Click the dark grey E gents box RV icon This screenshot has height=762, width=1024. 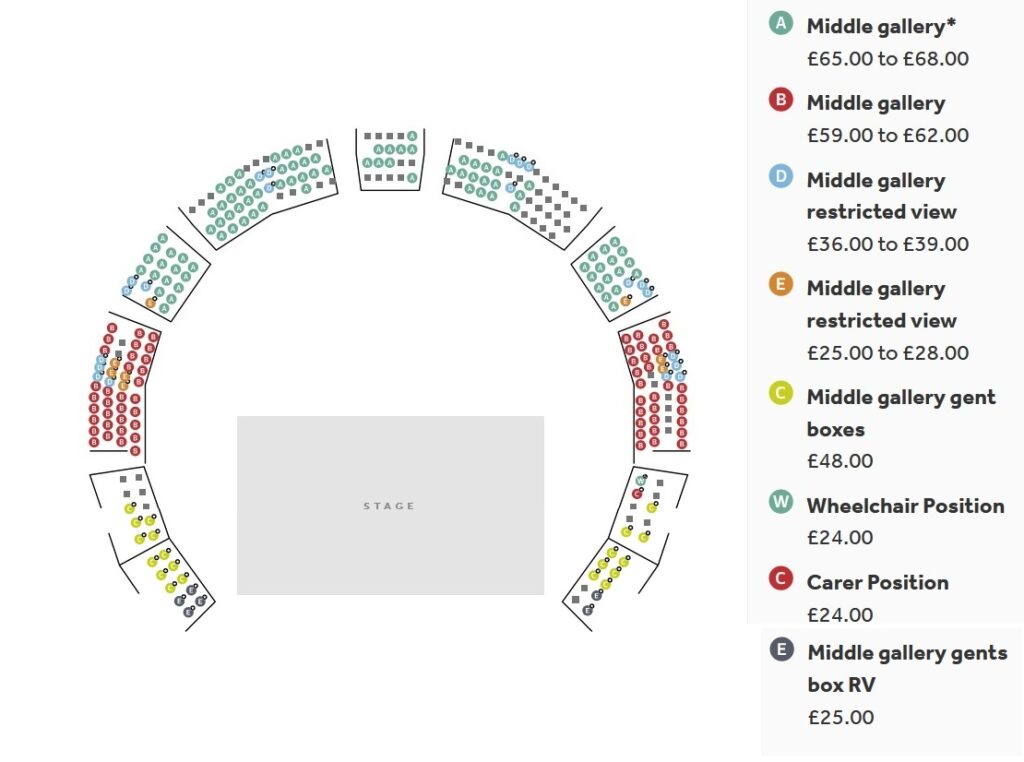(781, 650)
